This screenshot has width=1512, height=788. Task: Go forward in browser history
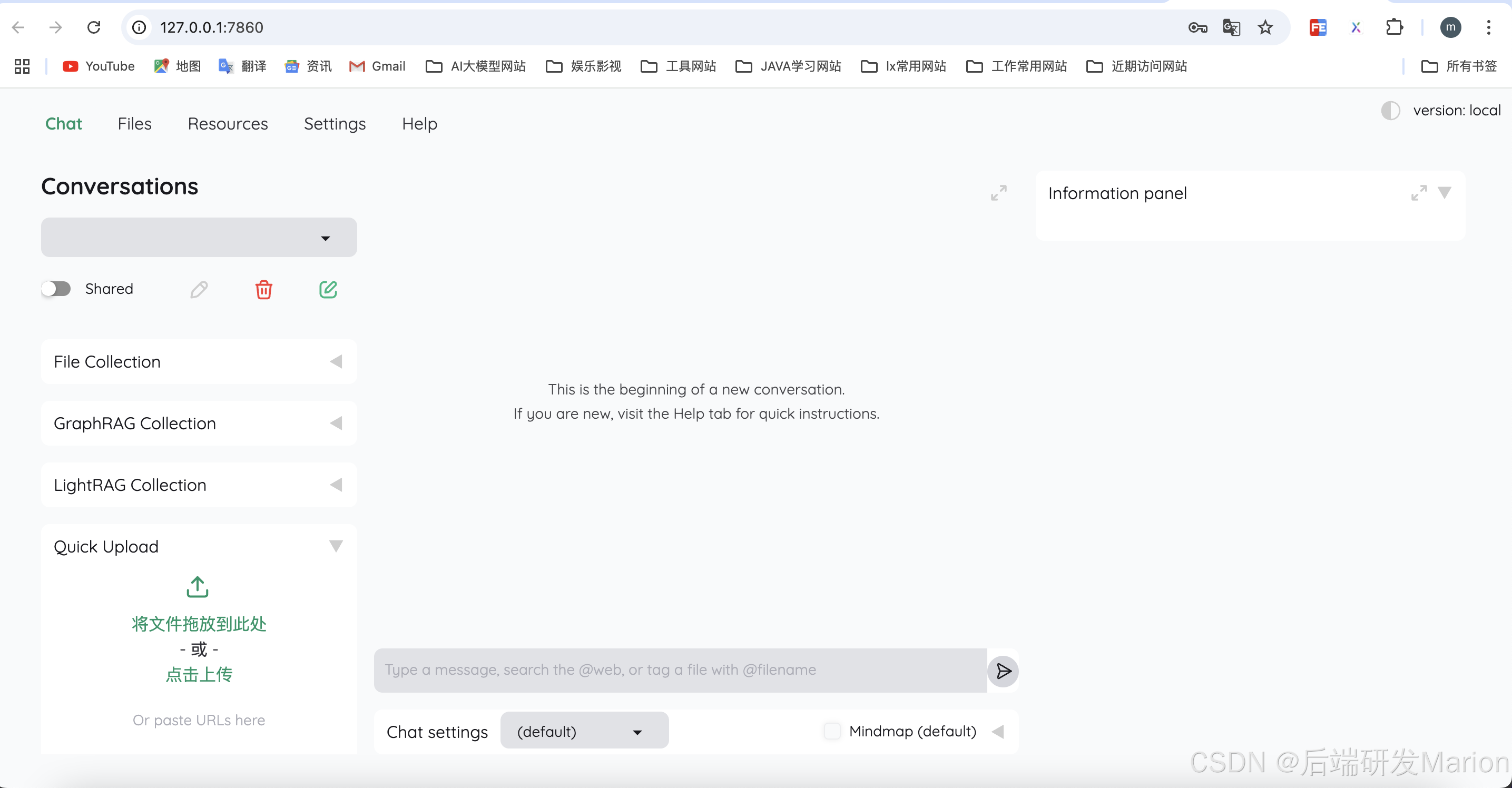pyautogui.click(x=56, y=27)
